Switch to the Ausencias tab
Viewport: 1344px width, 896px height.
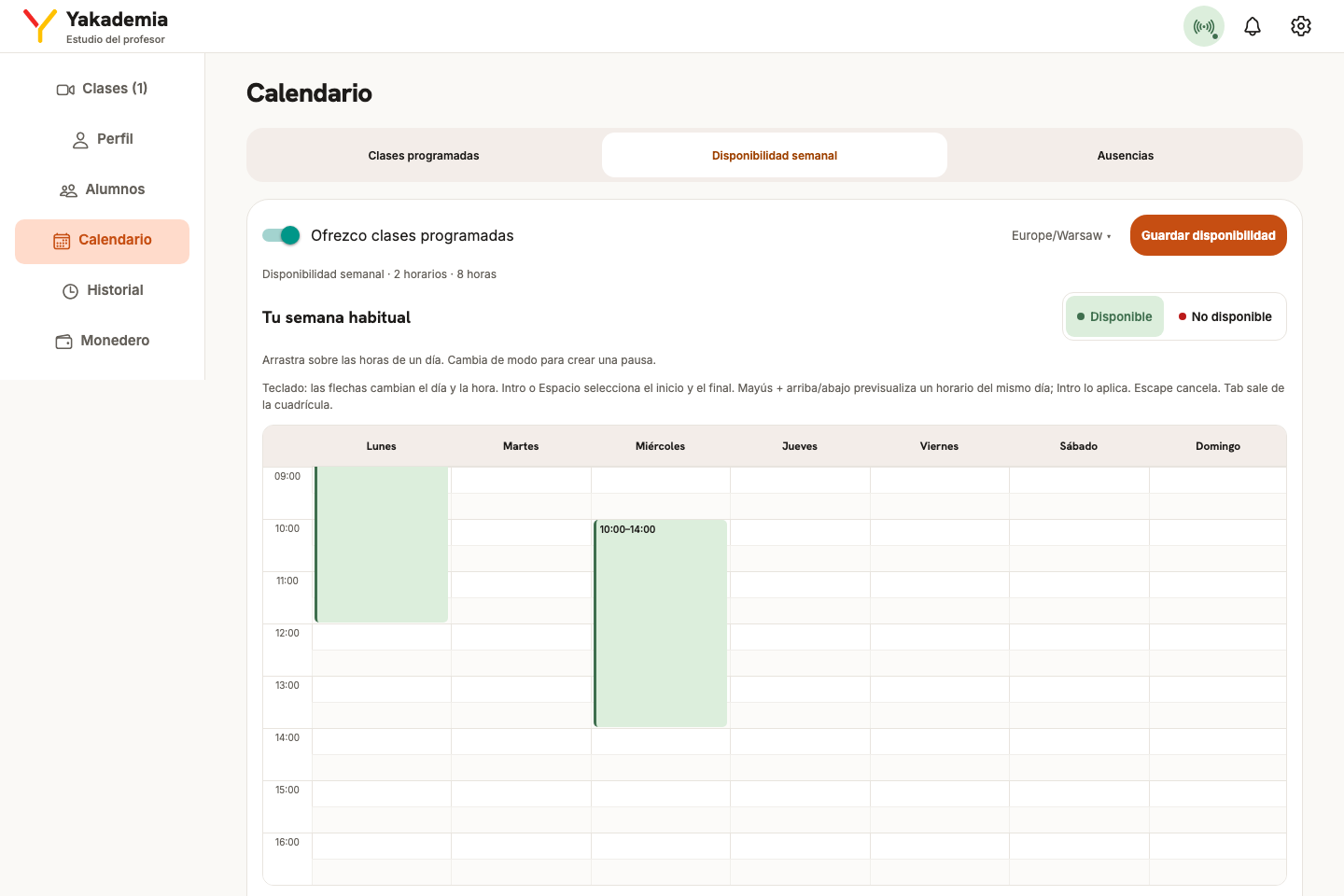tap(1126, 155)
